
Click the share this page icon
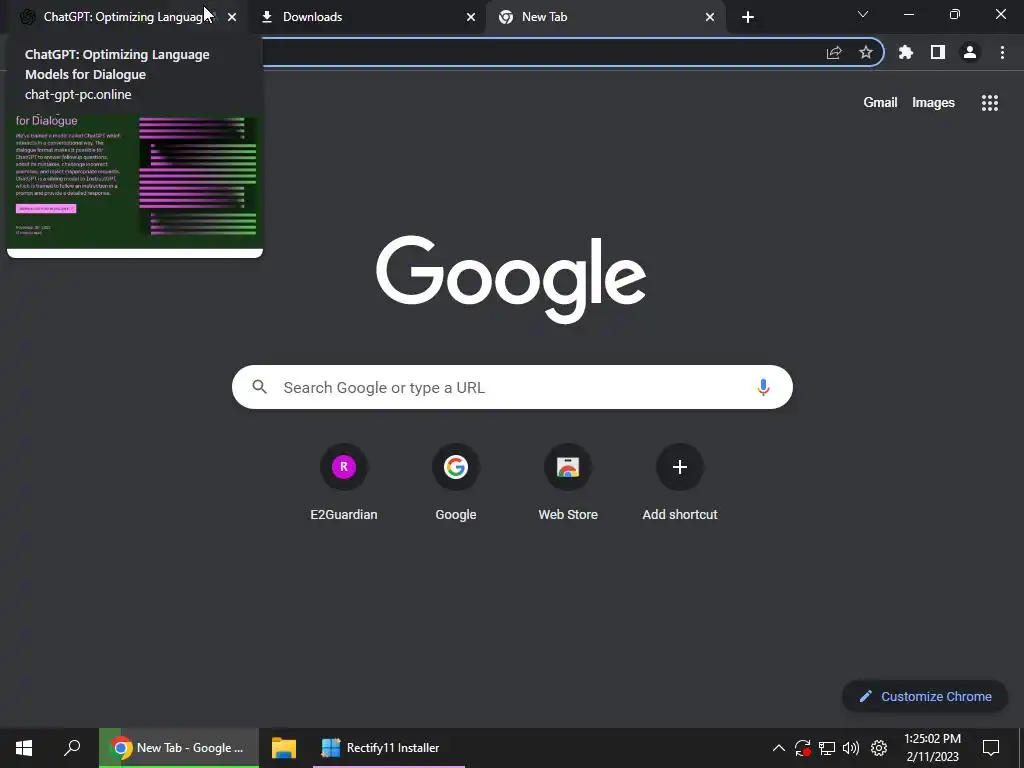[x=834, y=52]
